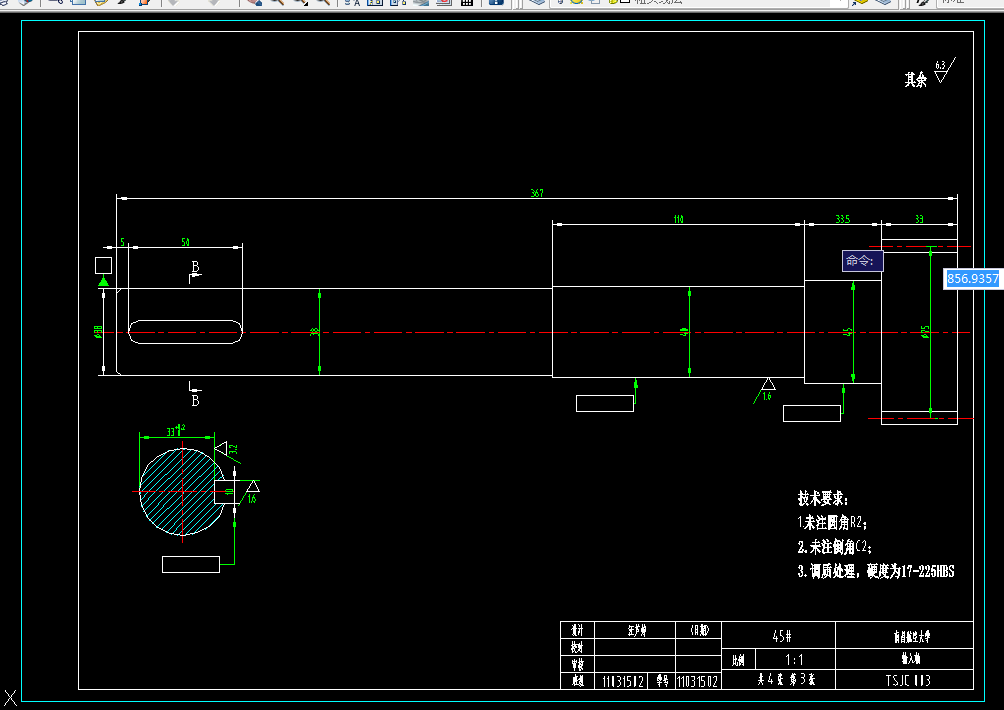1004x710 pixels.
Task: Select the empty tolerance frame under 45 diameter step
Action: (x=811, y=414)
